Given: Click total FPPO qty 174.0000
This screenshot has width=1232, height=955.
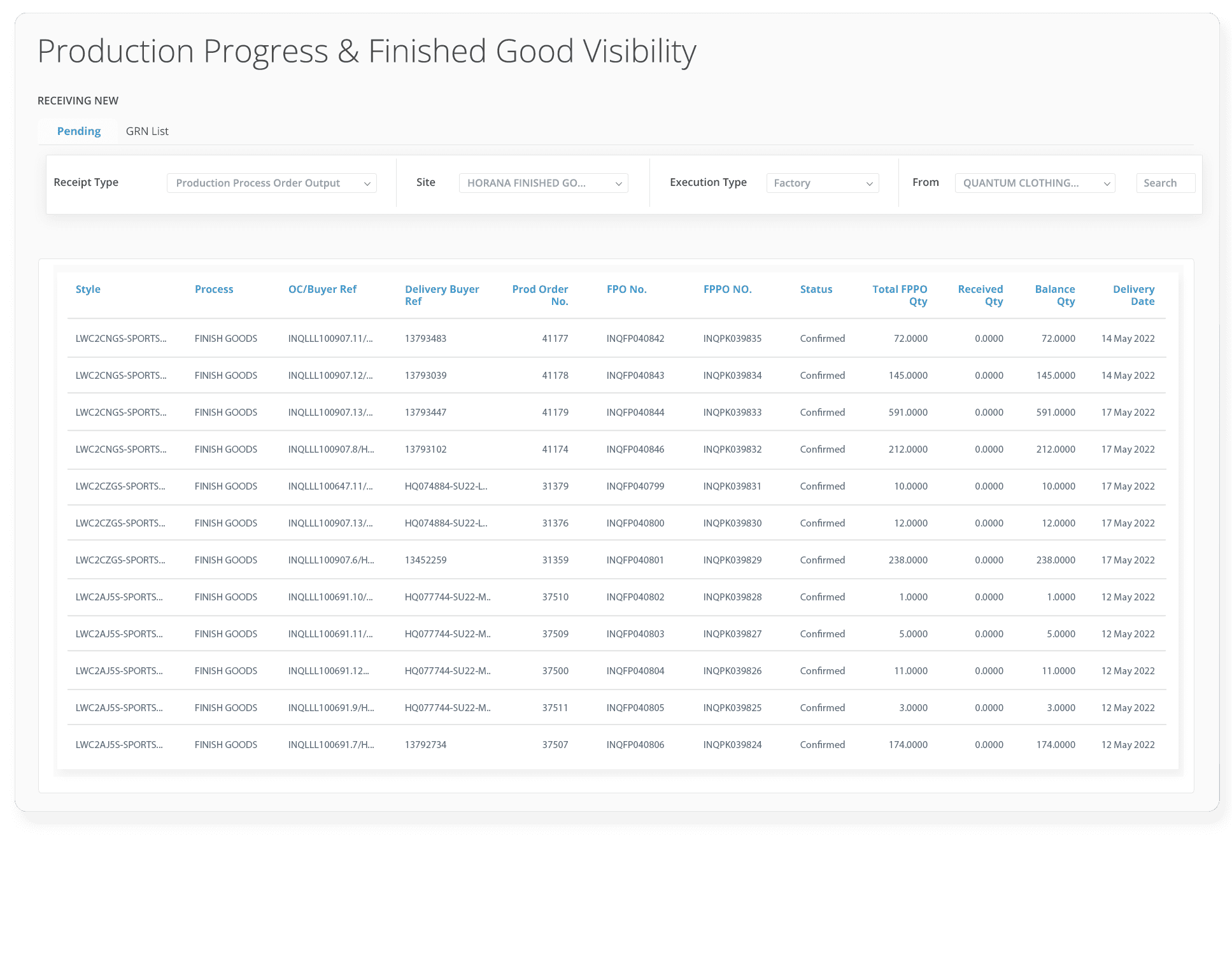Looking at the screenshot, I should (908, 745).
